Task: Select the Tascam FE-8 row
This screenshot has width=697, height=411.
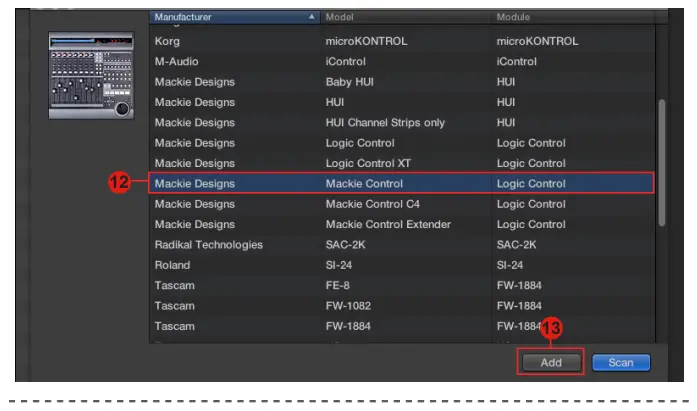Action: (402, 285)
